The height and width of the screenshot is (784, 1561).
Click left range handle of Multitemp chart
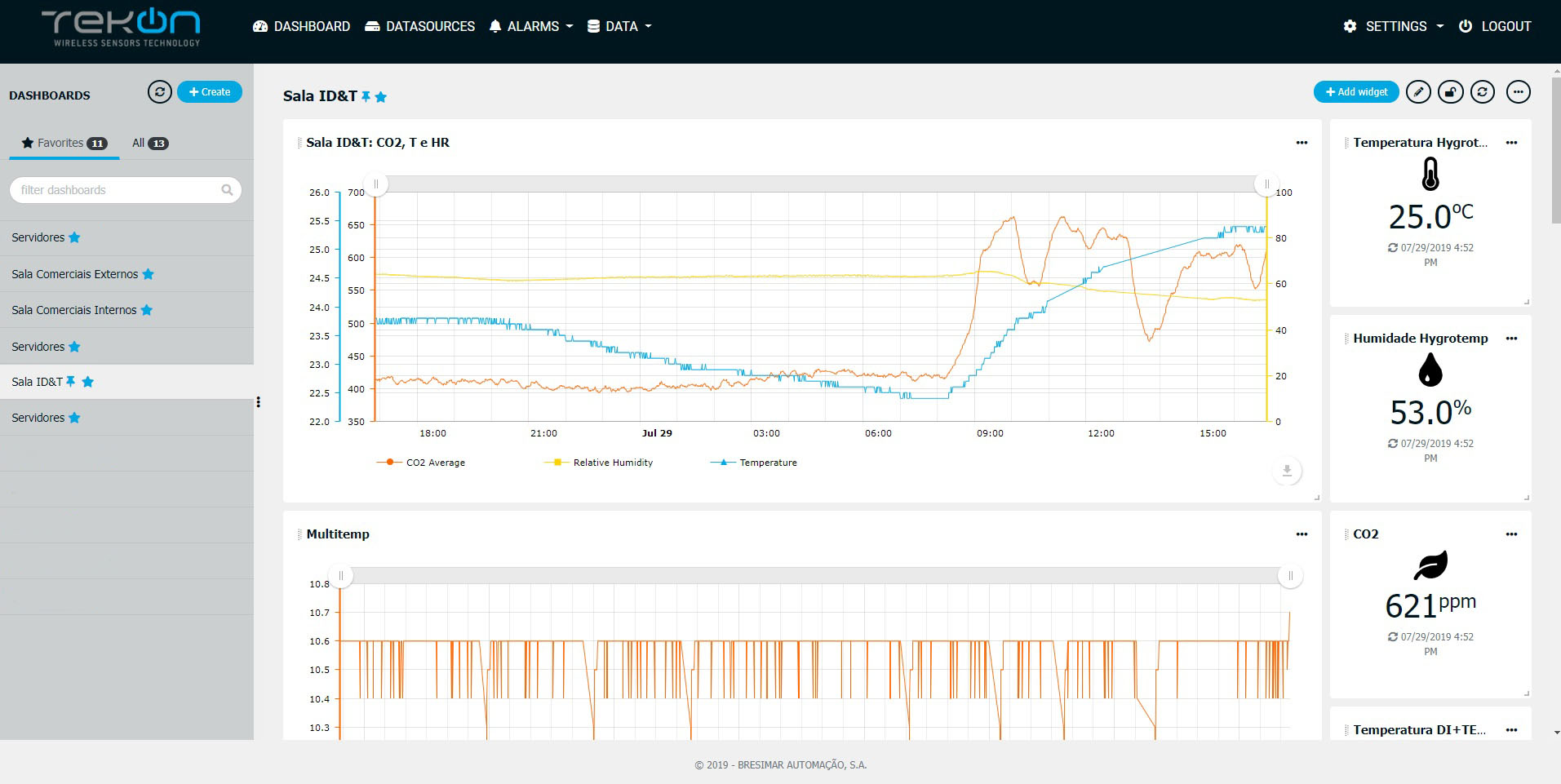341,576
